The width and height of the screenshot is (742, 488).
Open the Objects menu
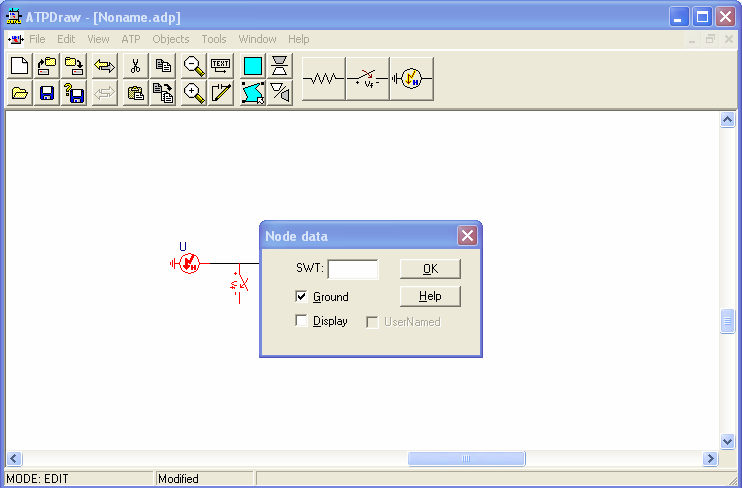click(x=171, y=39)
